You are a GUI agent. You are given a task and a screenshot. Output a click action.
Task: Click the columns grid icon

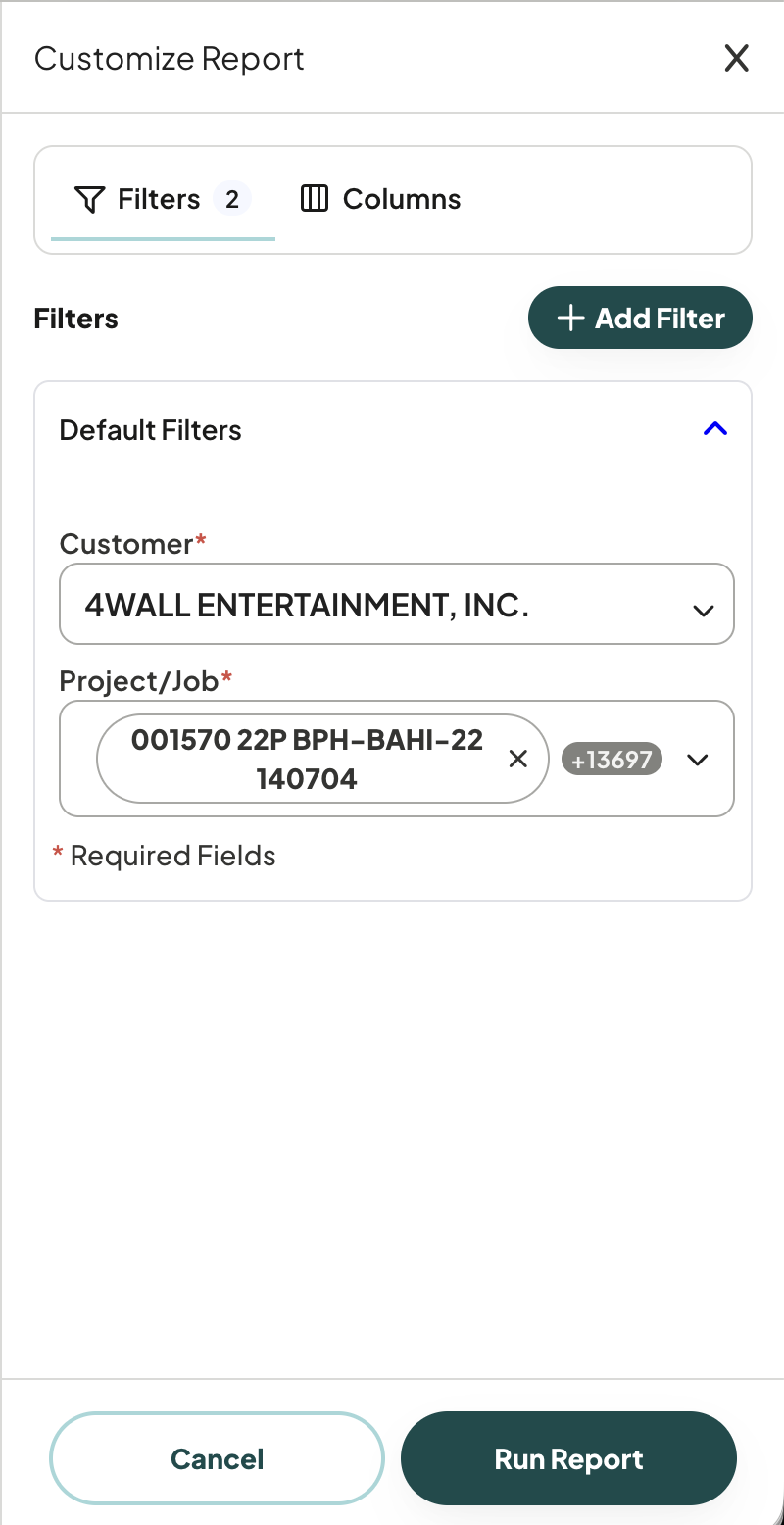click(314, 199)
